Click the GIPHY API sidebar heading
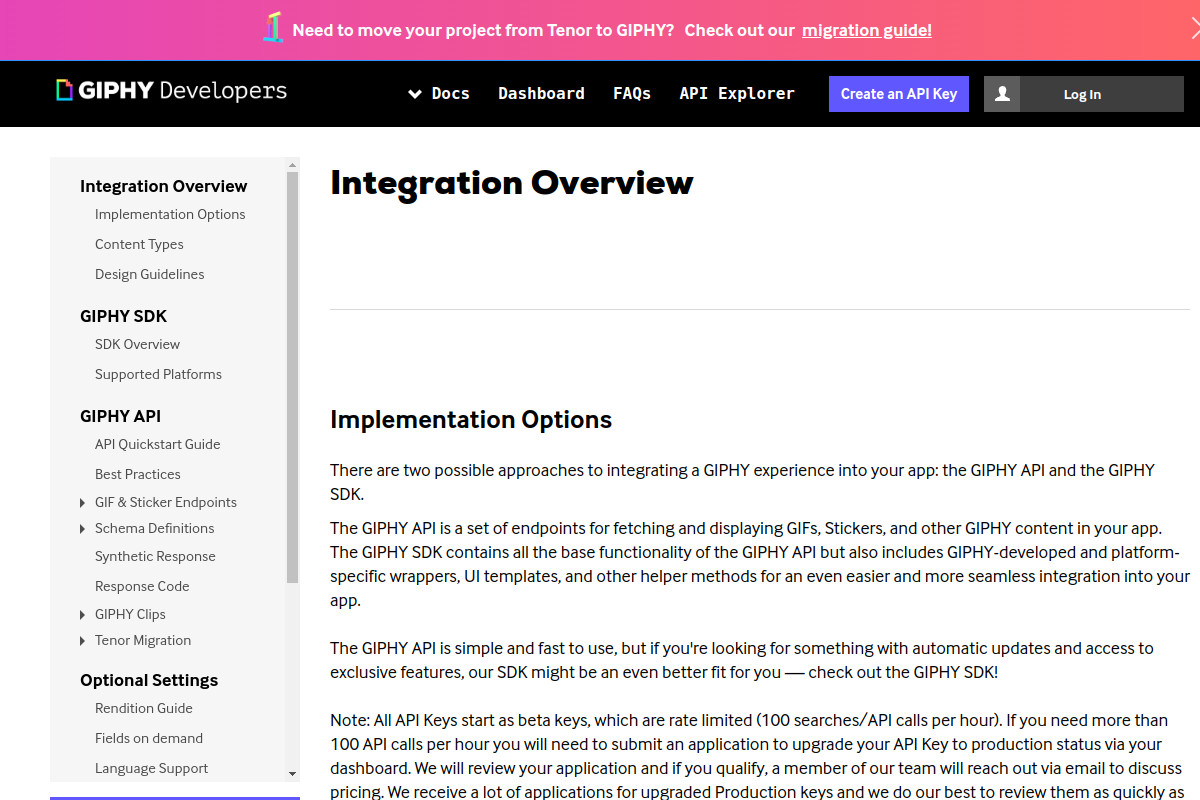The width and height of the screenshot is (1200, 800). pos(120,416)
